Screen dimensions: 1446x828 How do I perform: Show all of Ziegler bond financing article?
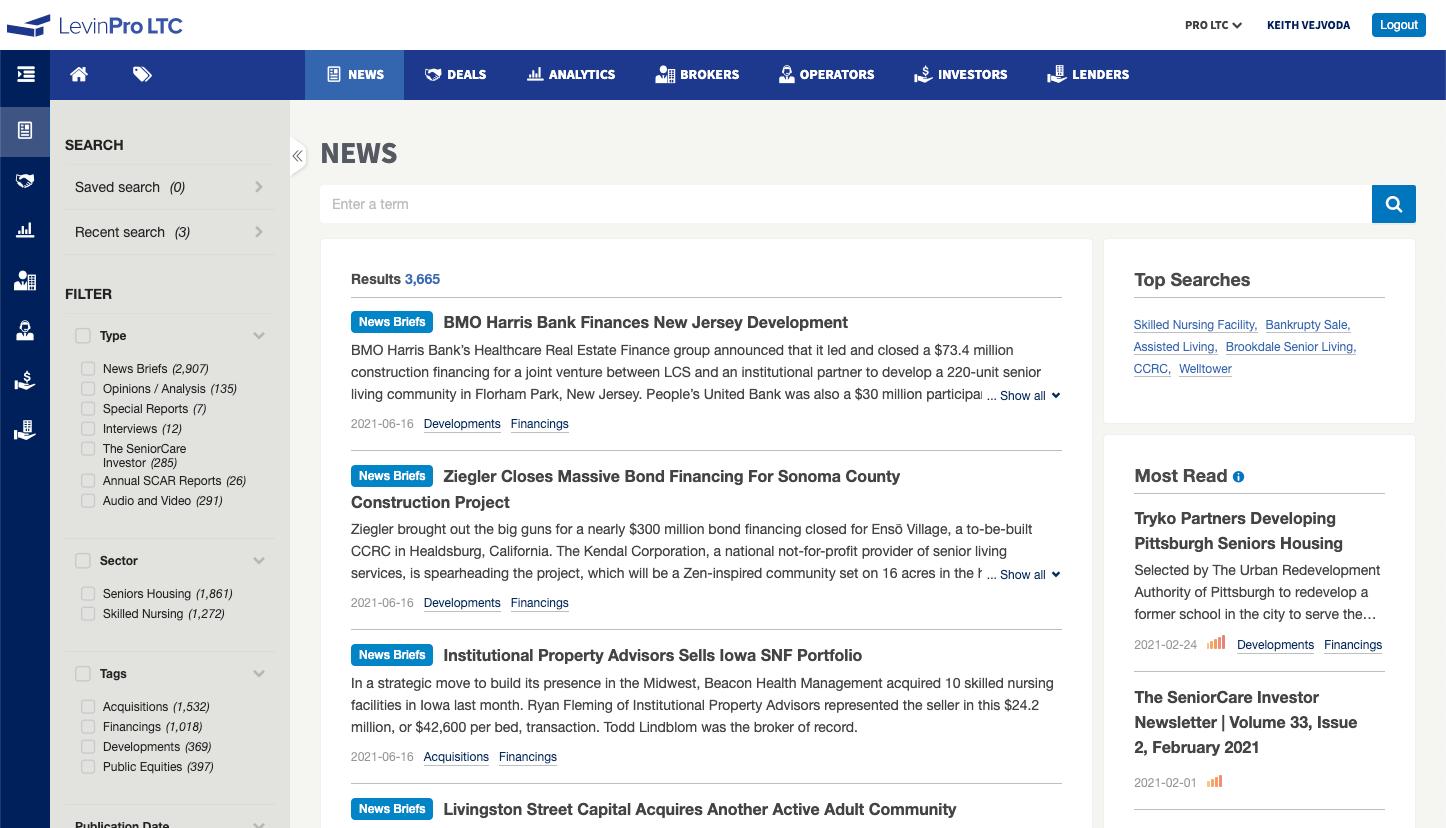tap(1024, 575)
